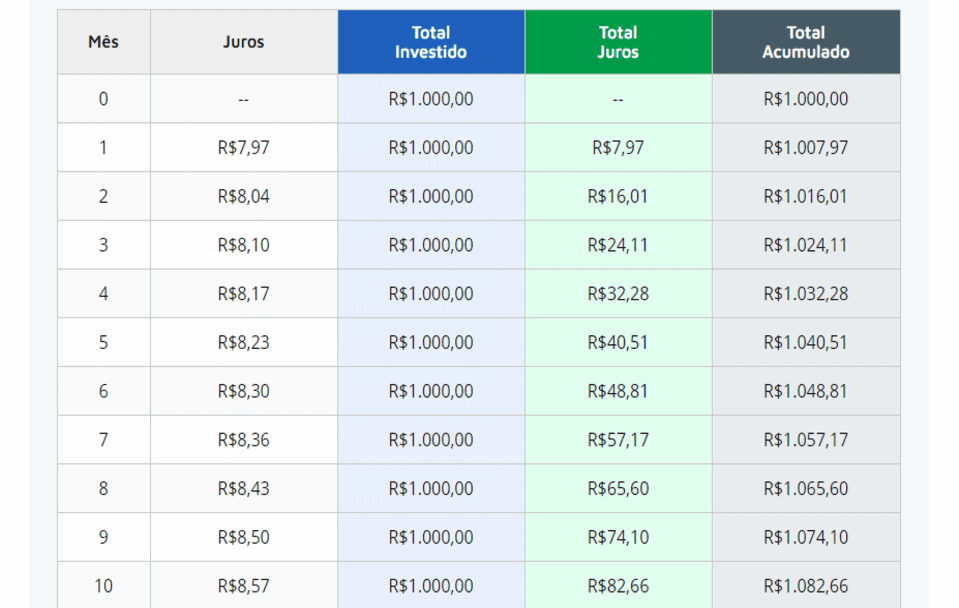
Task: Click the Mês column header
Action: point(103,42)
